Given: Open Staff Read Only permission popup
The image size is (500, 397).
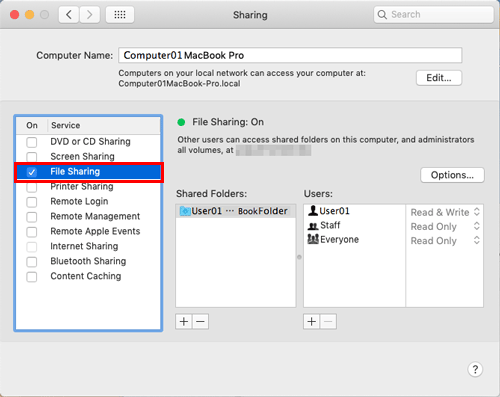Looking at the screenshot, I should pyautogui.click(x=445, y=226).
